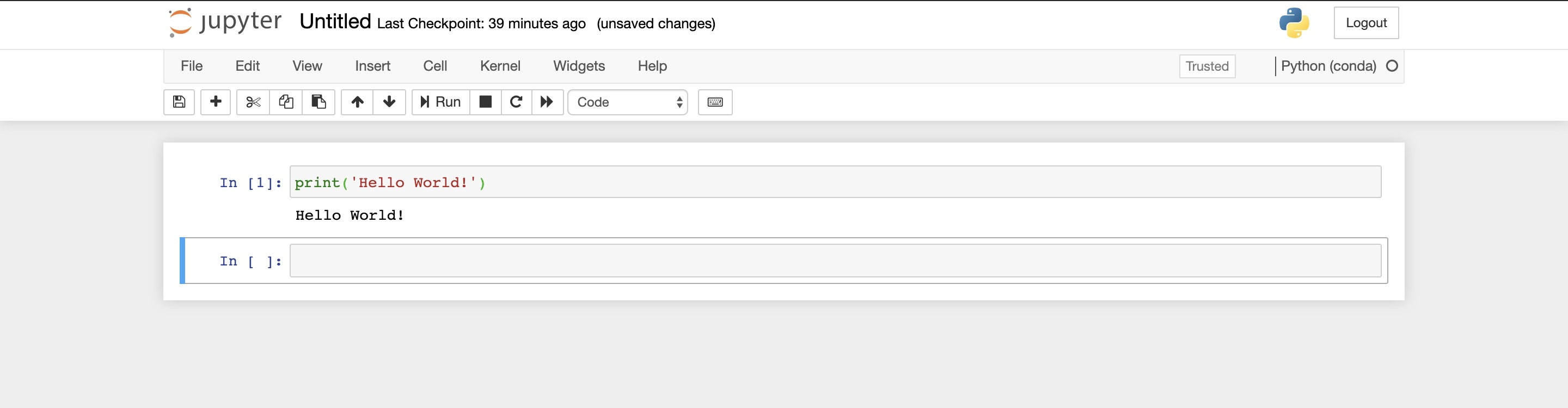Click the Trusted notebook status button

1206,66
